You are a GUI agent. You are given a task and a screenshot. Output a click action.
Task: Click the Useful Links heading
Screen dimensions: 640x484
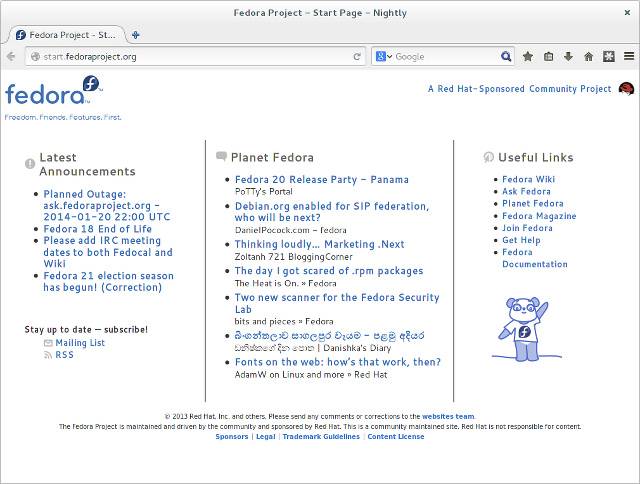[x=536, y=158]
